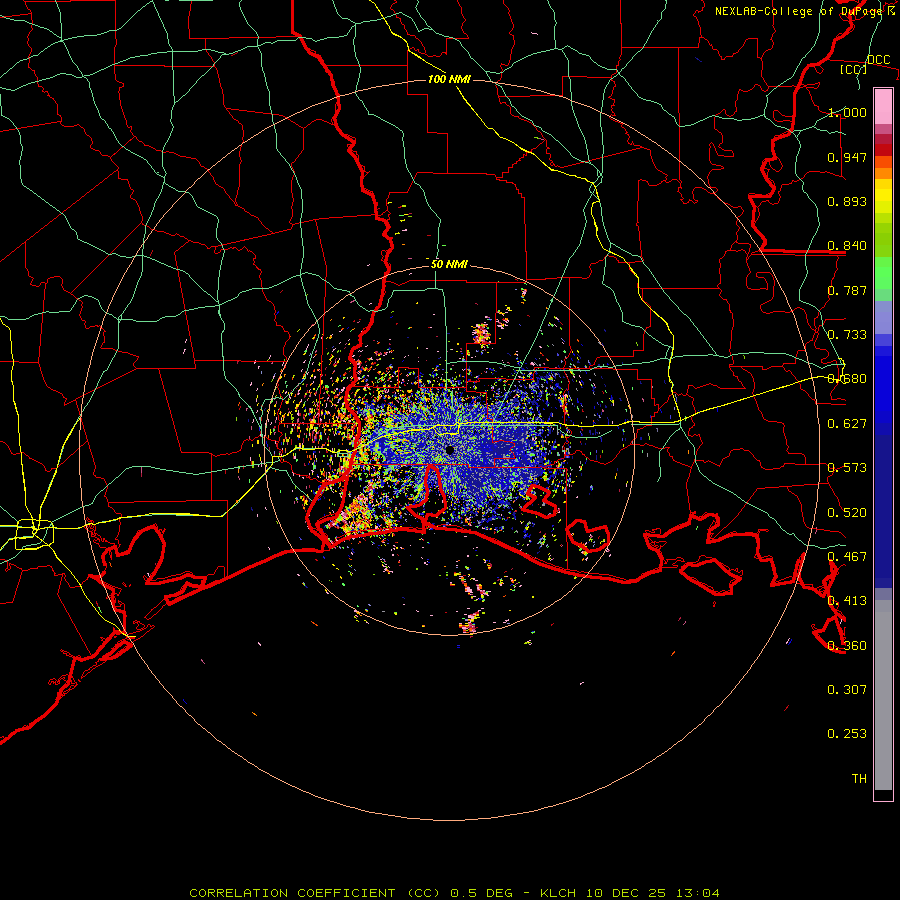Click the KLCH station ID in the caption
The height and width of the screenshot is (900, 900).
[x=558, y=893]
